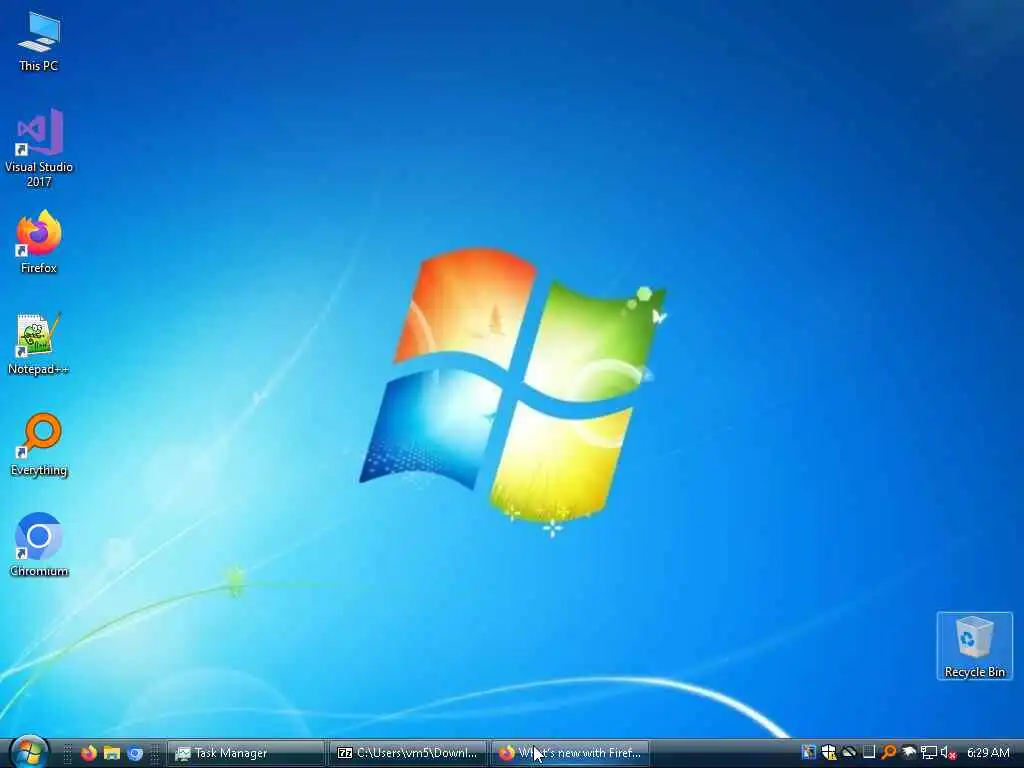The height and width of the screenshot is (768, 1024).
Task: Open muted volume speaker tray icon
Action: 948,752
